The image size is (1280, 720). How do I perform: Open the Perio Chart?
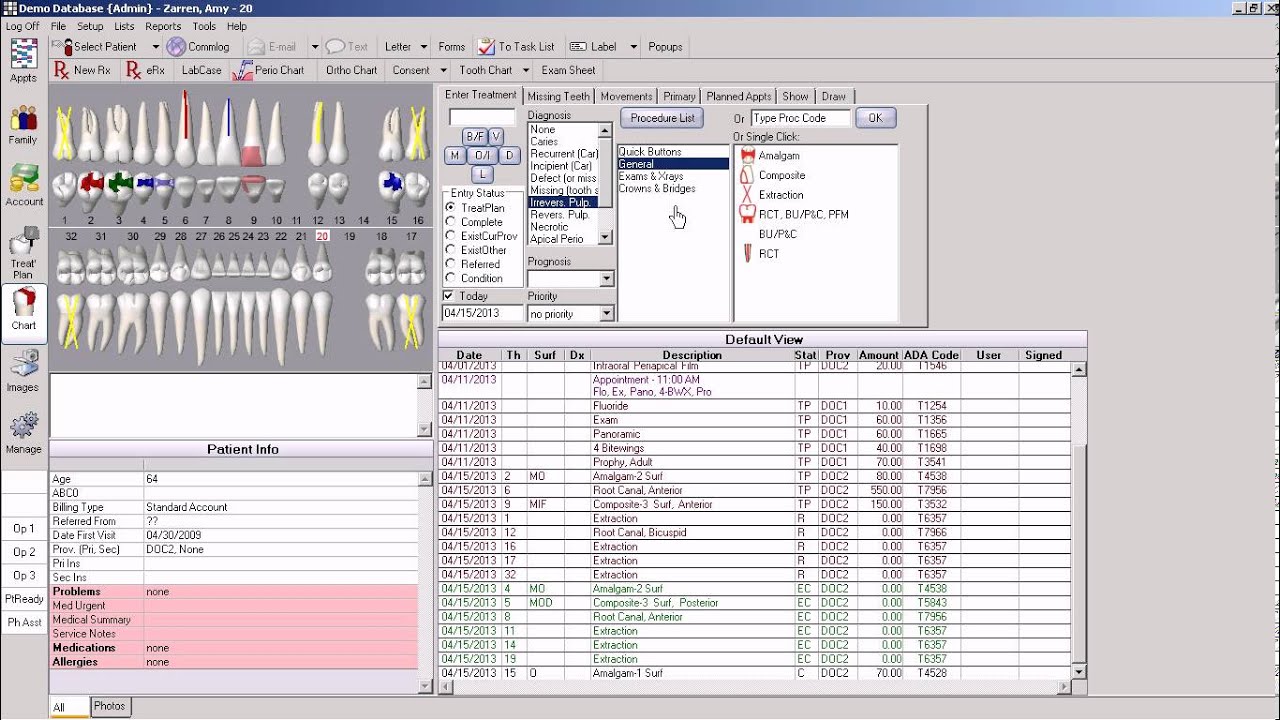[268, 71]
